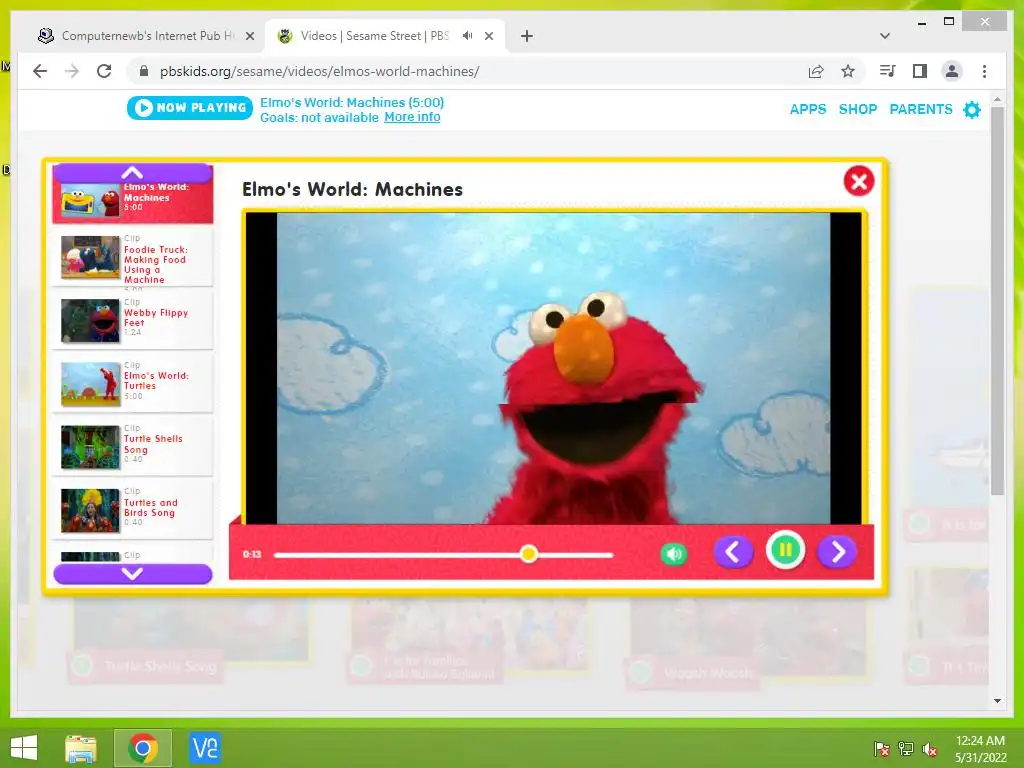Share this page icon
The width and height of the screenshot is (1024, 768).
pos(816,71)
